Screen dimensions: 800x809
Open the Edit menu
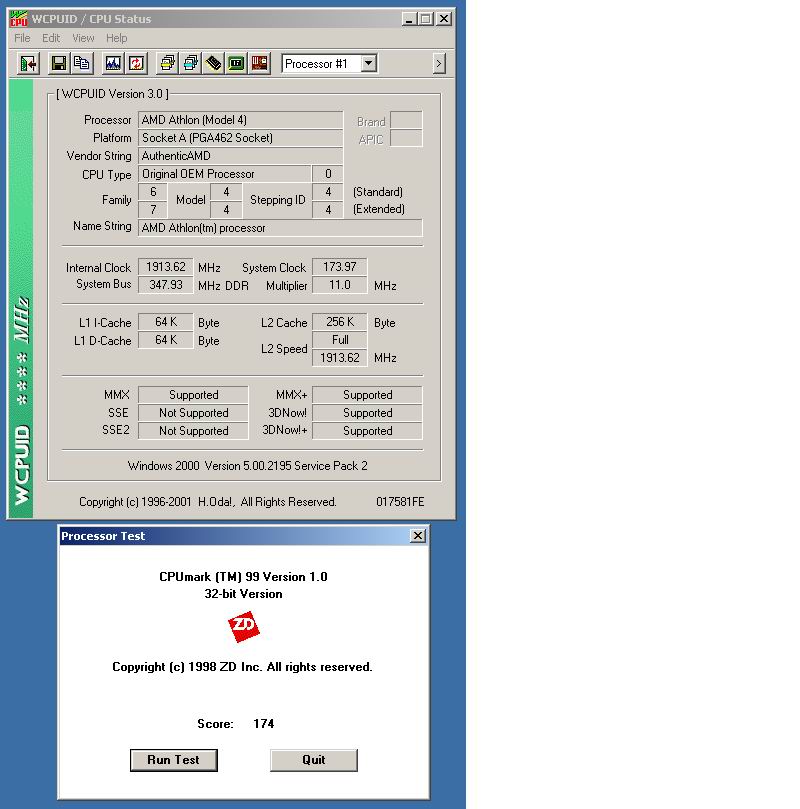click(x=51, y=38)
